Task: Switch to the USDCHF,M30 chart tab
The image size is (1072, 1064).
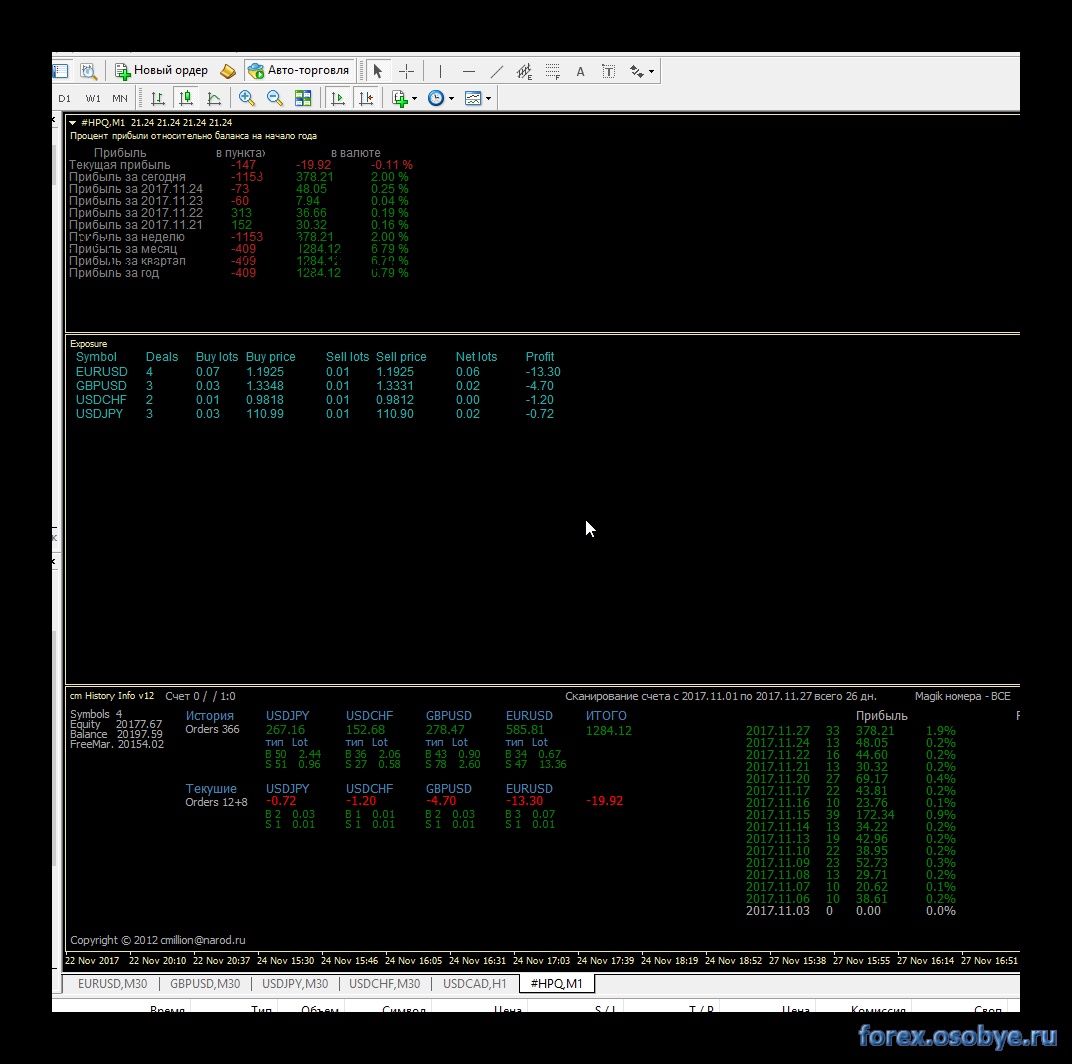Action: 384,983
